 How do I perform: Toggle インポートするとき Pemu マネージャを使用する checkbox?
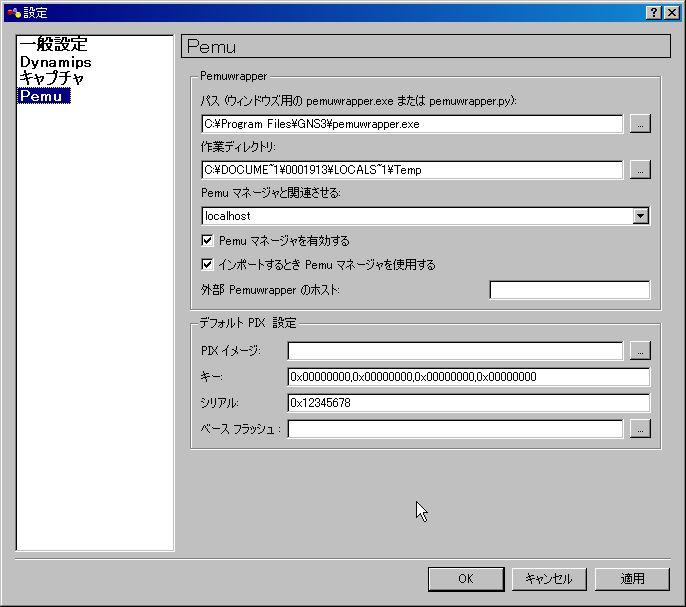click(207, 264)
